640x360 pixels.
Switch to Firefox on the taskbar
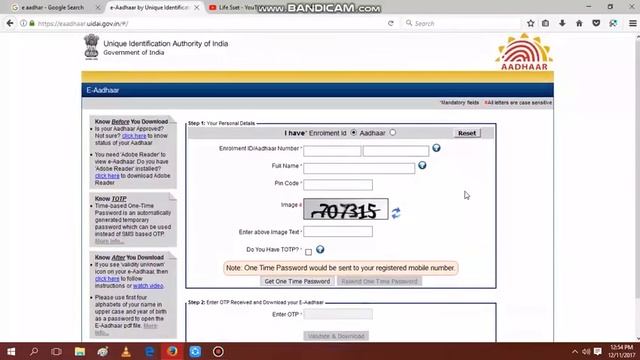tap(172, 351)
